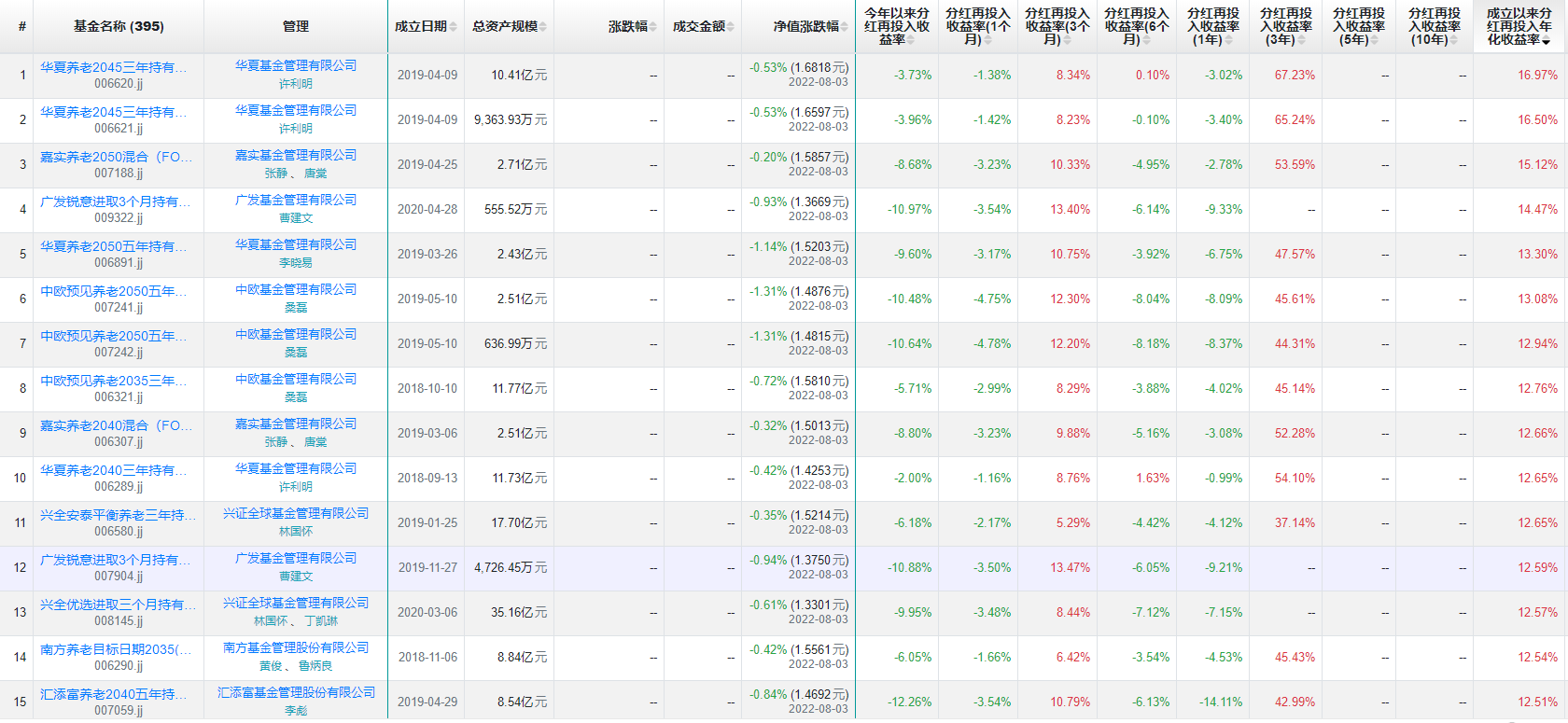
Task: Open 南方养老目标日期2035 fund link
Action: click(x=115, y=649)
